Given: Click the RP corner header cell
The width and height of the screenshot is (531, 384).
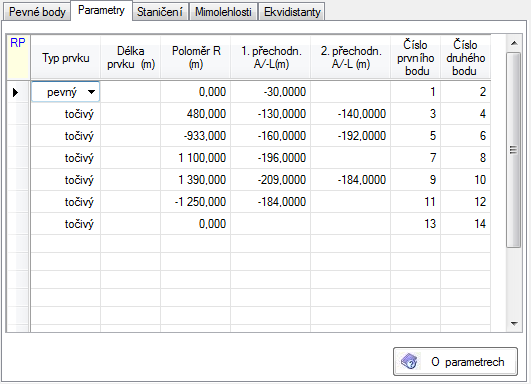Looking at the screenshot, I should (18, 57).
